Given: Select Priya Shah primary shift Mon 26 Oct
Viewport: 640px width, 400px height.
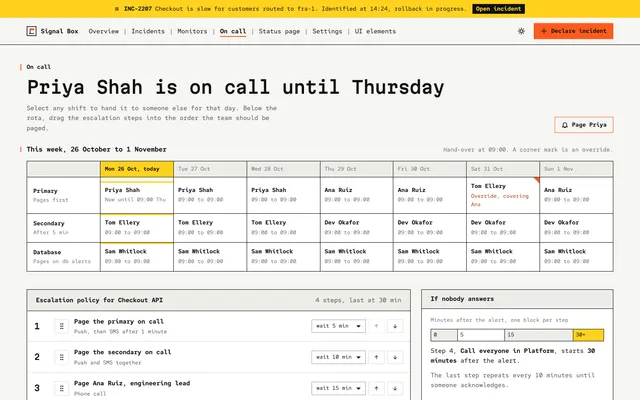Looking at the screenshot, I should click(x=137, y=195).
